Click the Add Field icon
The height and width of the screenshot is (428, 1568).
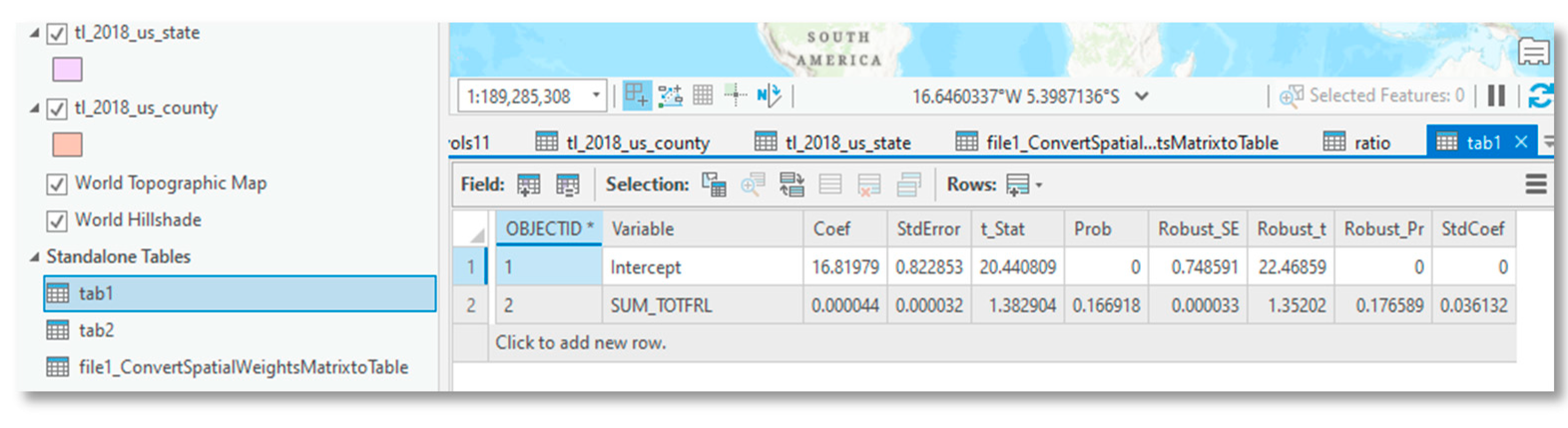click(x=527, y=184)
